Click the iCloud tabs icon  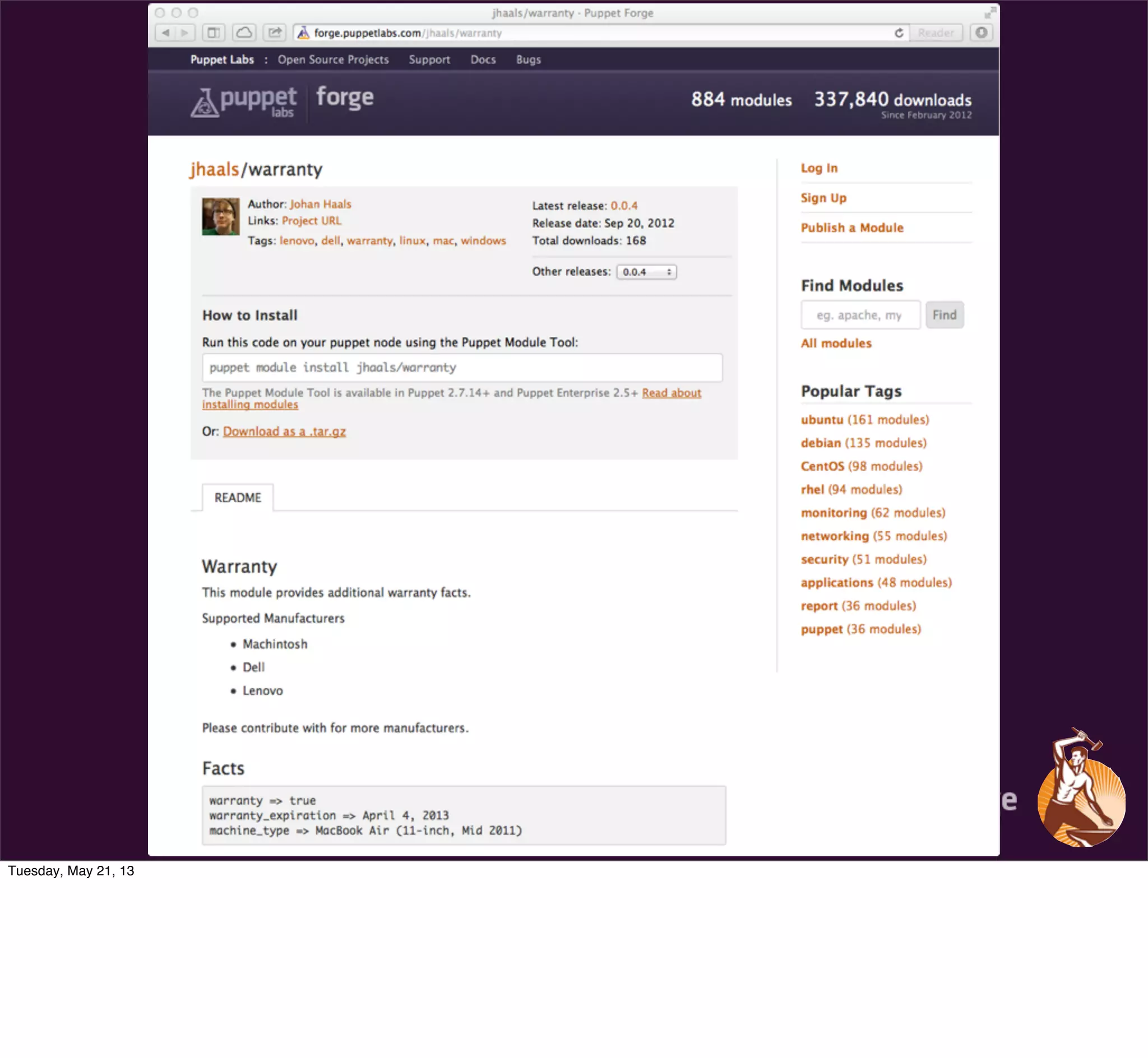coord(244,33)
